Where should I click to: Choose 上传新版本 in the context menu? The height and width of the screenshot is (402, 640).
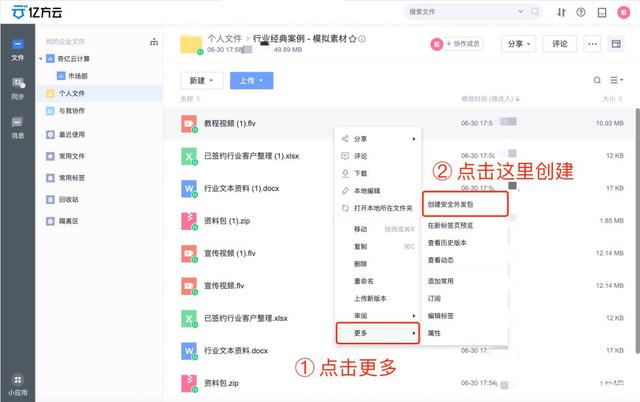point(378,299)
